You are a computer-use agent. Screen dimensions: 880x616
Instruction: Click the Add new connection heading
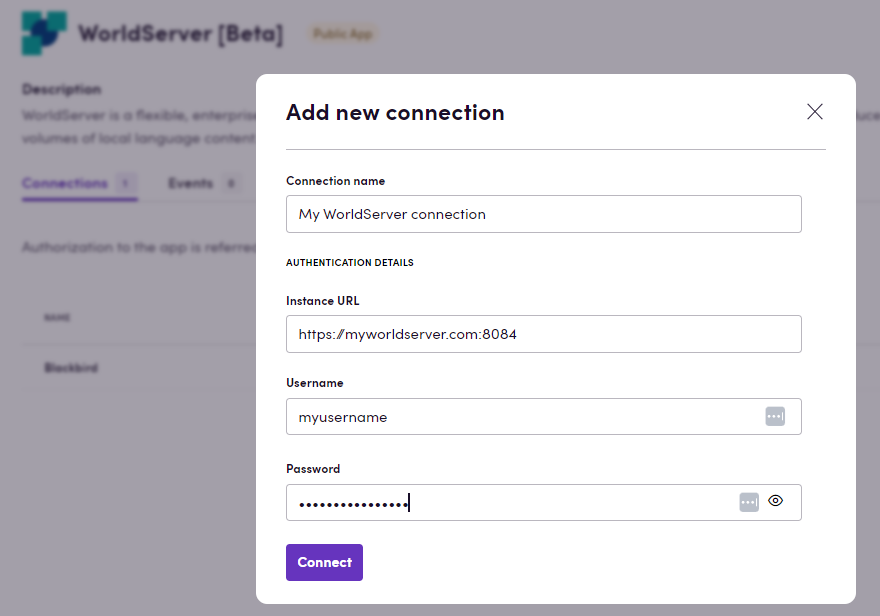395,112
